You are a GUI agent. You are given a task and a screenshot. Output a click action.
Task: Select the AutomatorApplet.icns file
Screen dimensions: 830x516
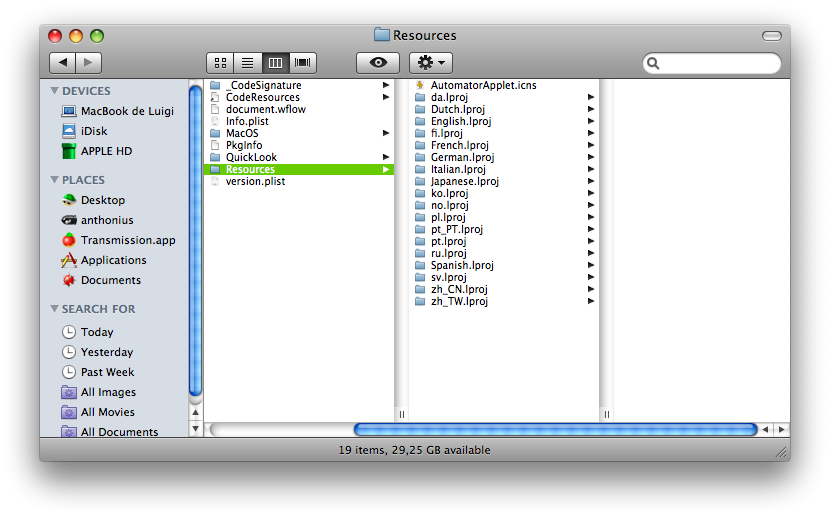pyautogui.click(x=504, y=85)
